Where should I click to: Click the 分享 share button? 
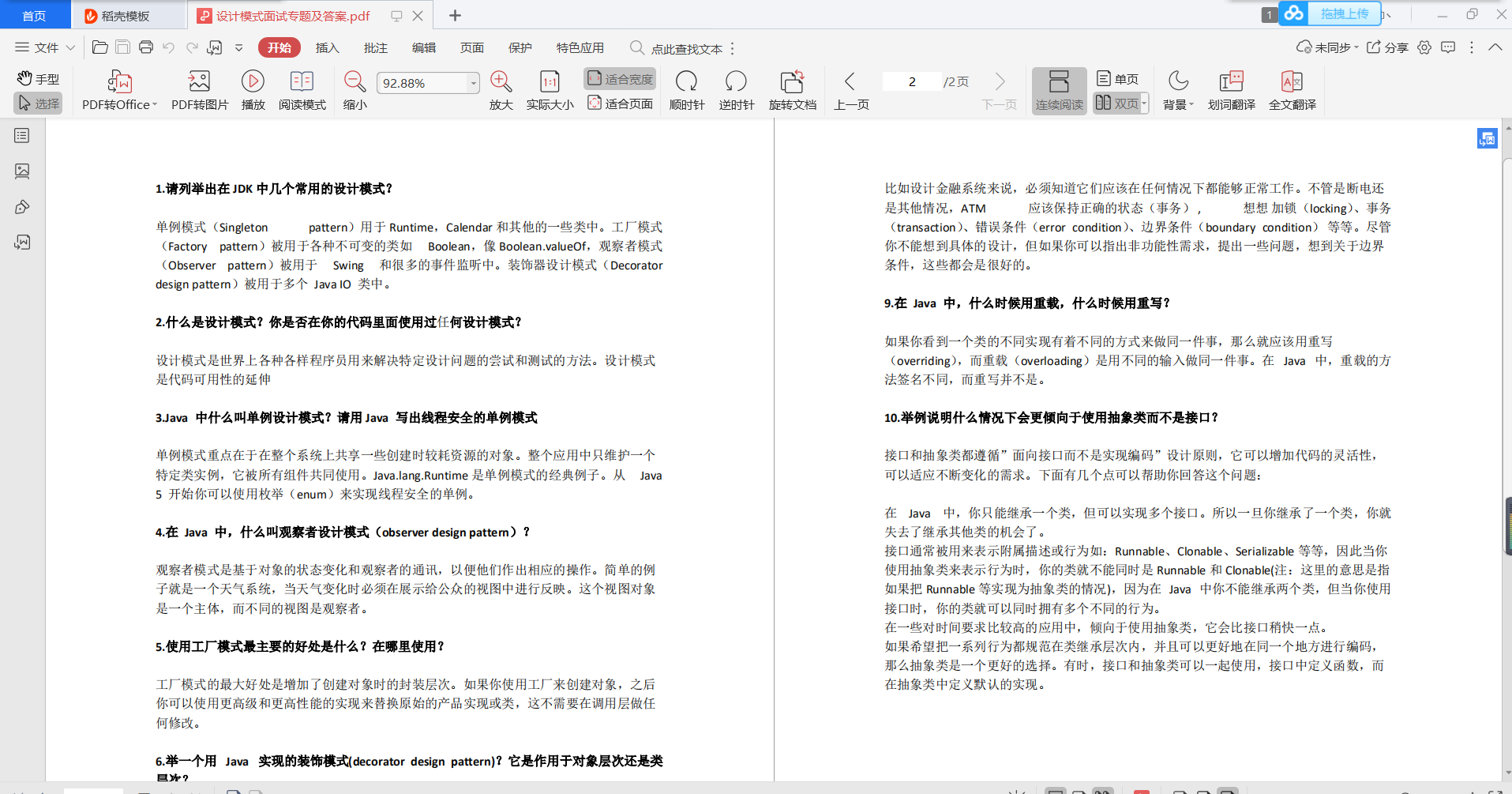click(1387, 47)
